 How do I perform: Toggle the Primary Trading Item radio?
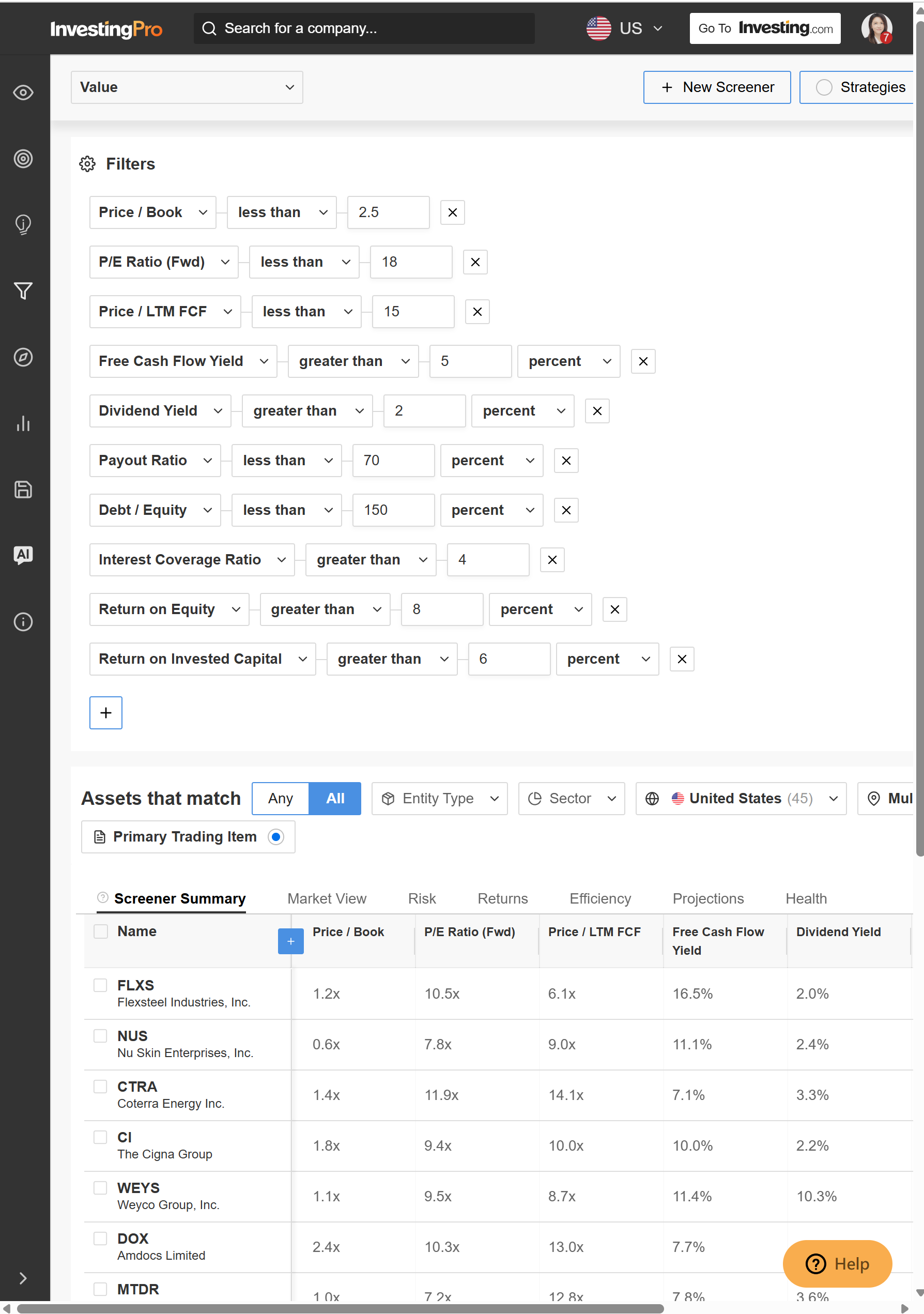[x=276, y=837]
